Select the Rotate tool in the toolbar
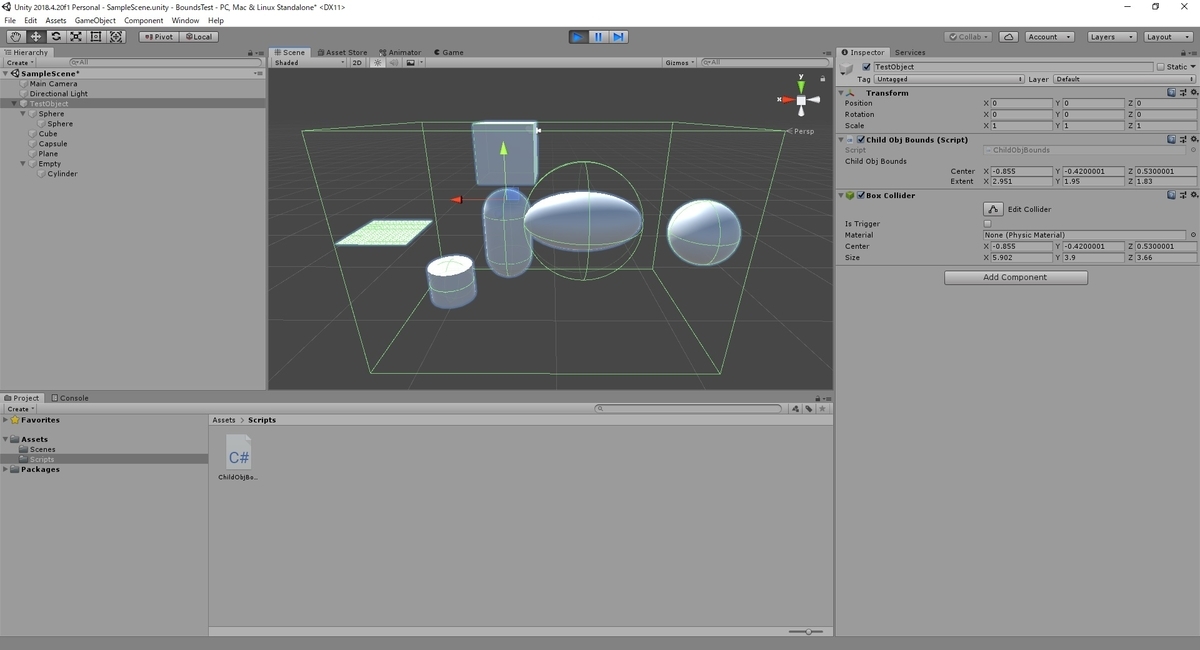This screenshot has height=650, width=1200. 56,37
